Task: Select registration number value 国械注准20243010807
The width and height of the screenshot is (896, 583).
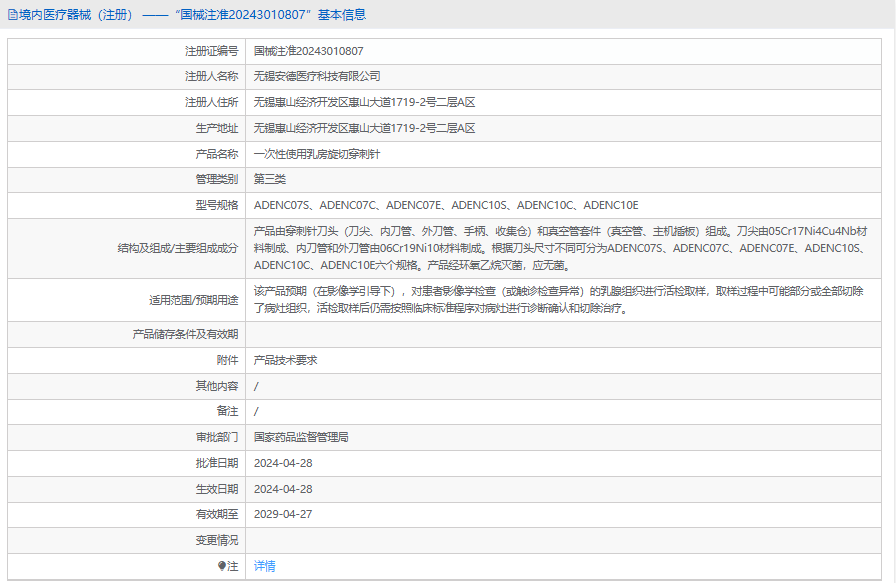Action: point(309,51)
